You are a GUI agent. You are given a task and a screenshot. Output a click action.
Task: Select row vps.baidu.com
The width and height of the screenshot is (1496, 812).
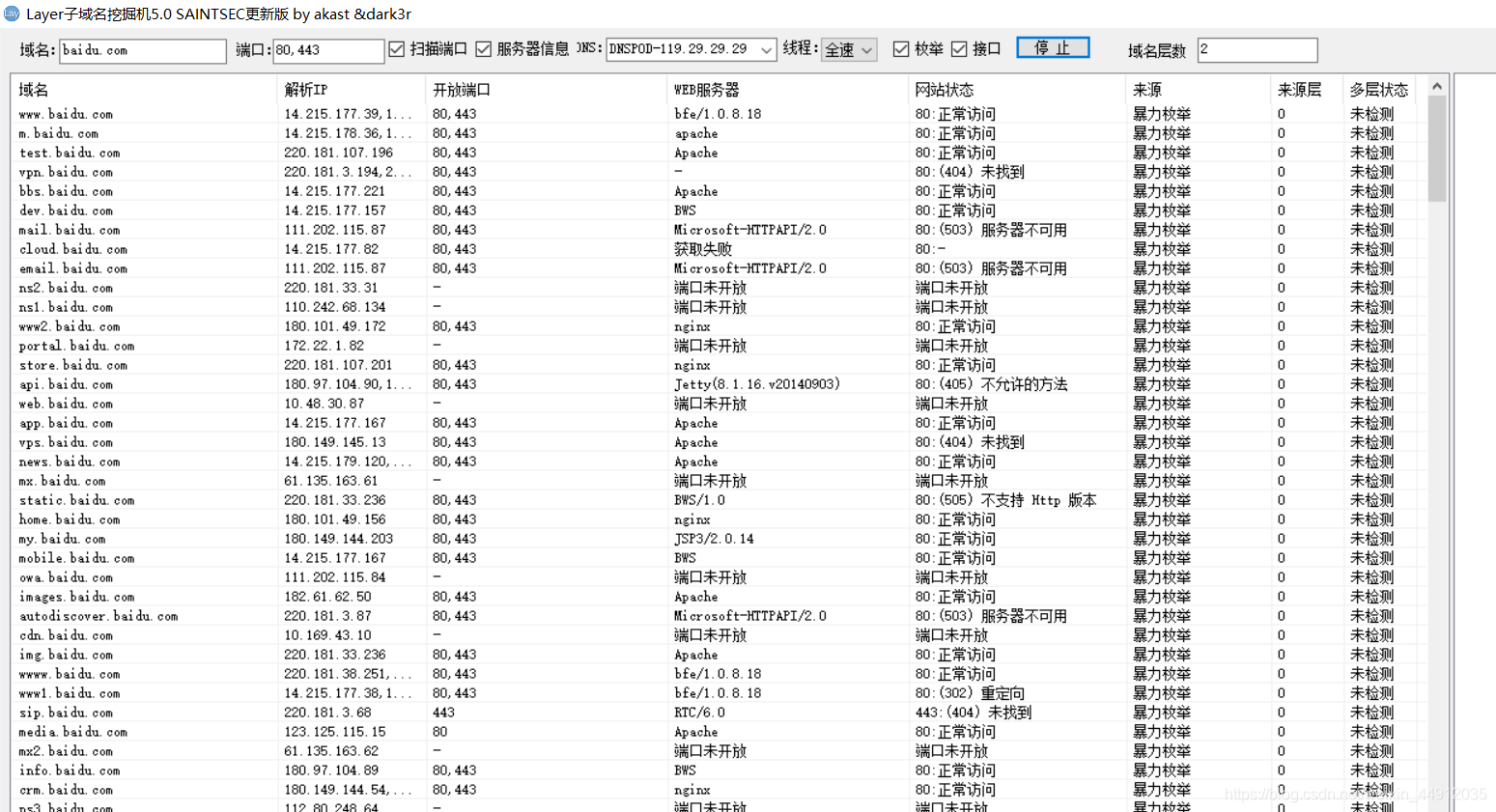point(719,442)
